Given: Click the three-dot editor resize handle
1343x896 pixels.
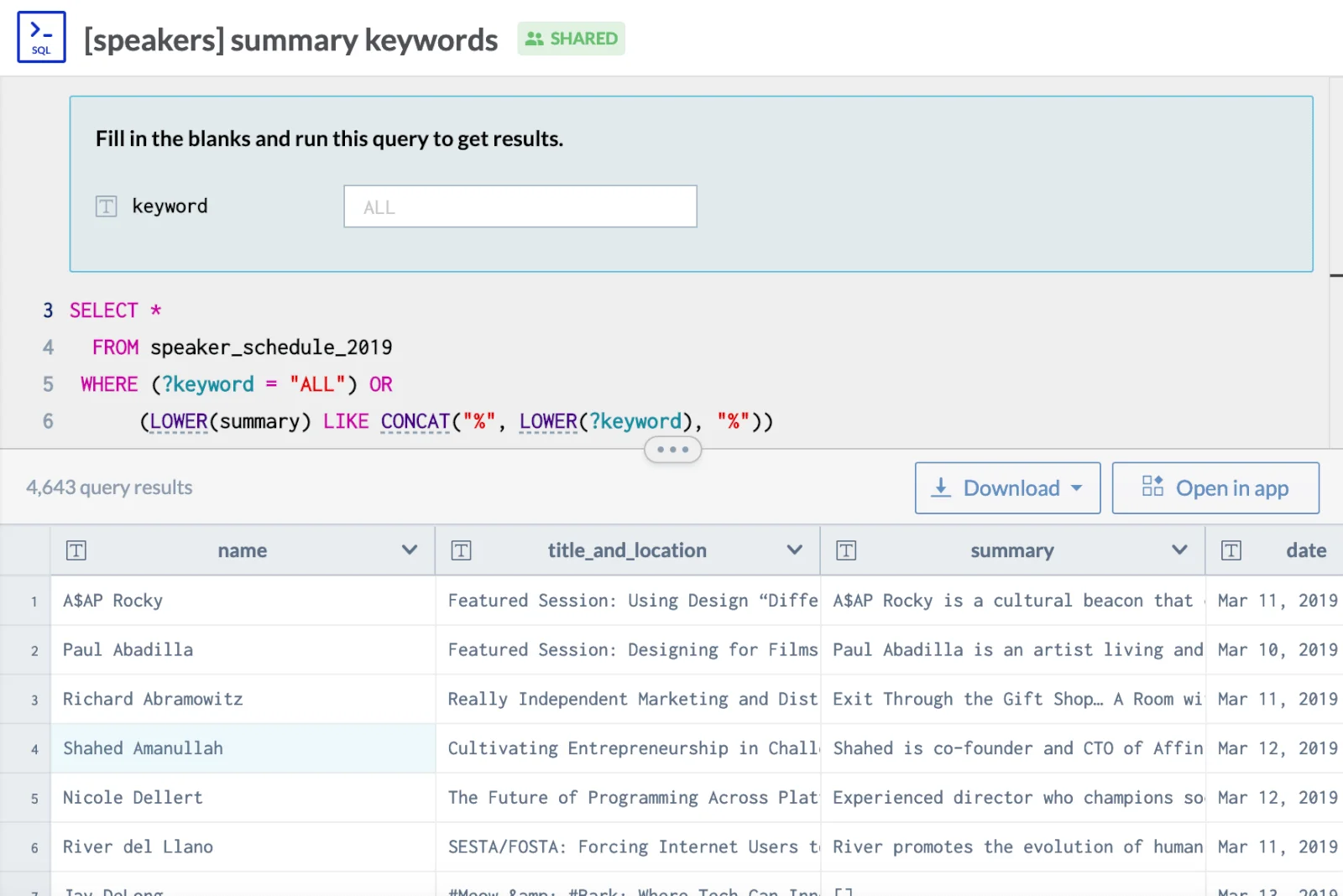Looking at the screenshot, I should [672, 450].
